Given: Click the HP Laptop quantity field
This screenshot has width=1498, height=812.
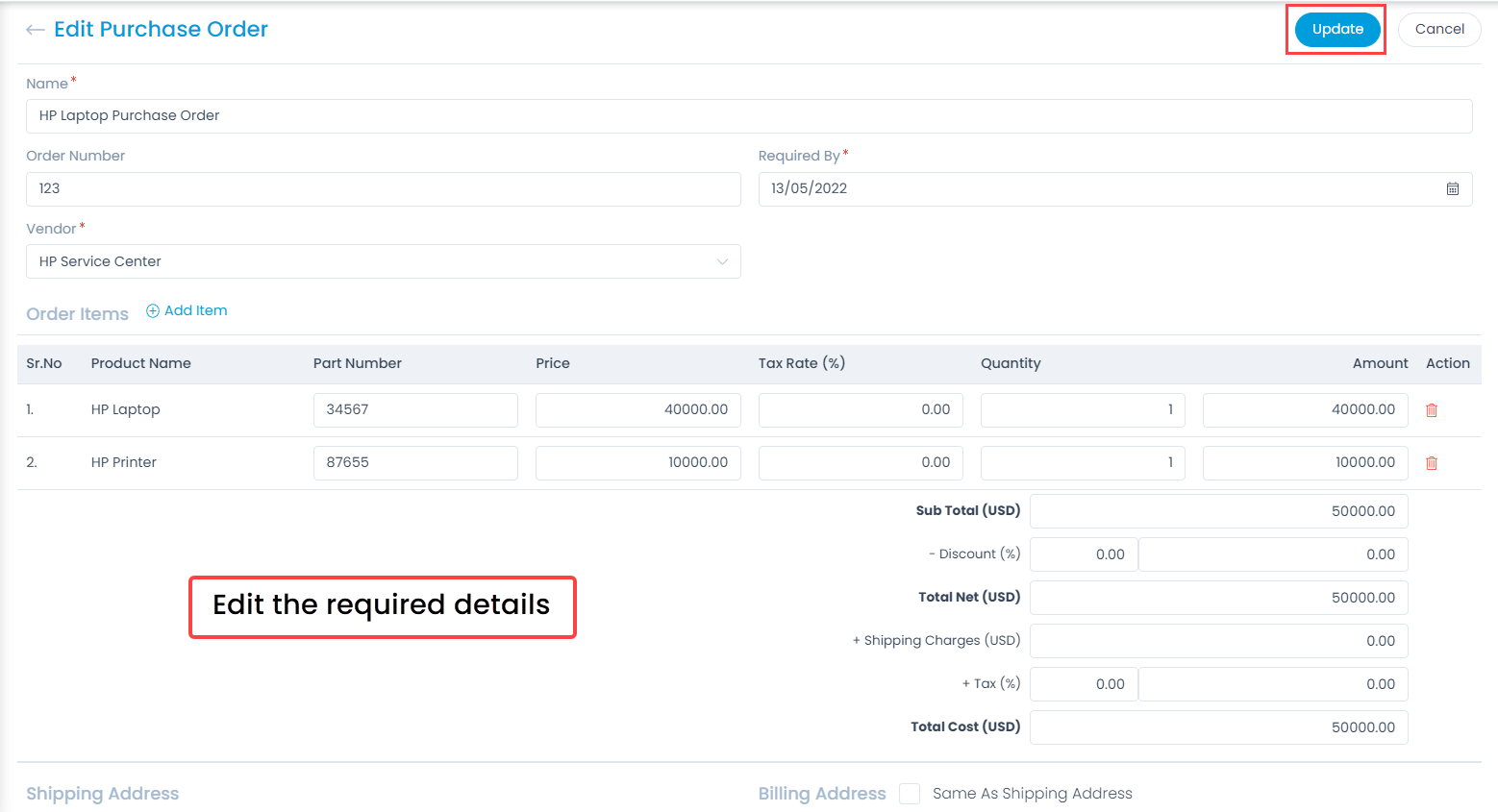Looking at the screenshot, I should (x=1082, y=410).
